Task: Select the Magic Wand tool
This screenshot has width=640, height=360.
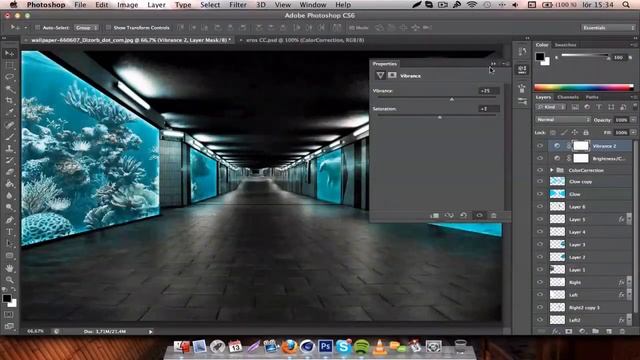Action: coord(9,89)
